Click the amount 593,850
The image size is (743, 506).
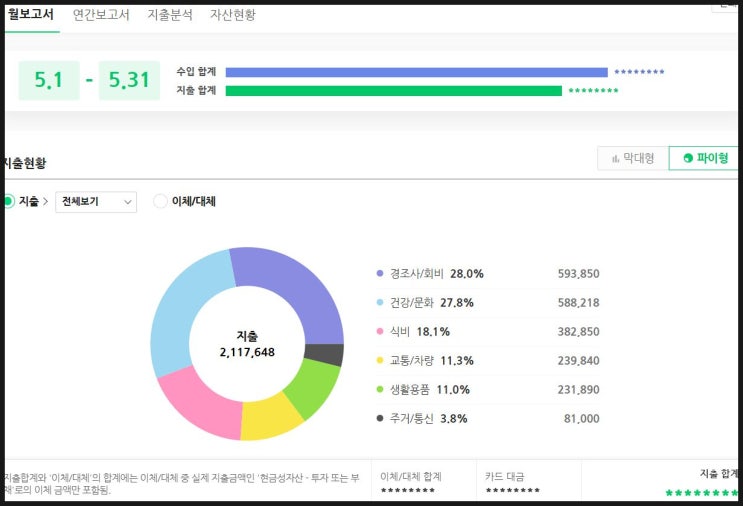pos(579,273)
